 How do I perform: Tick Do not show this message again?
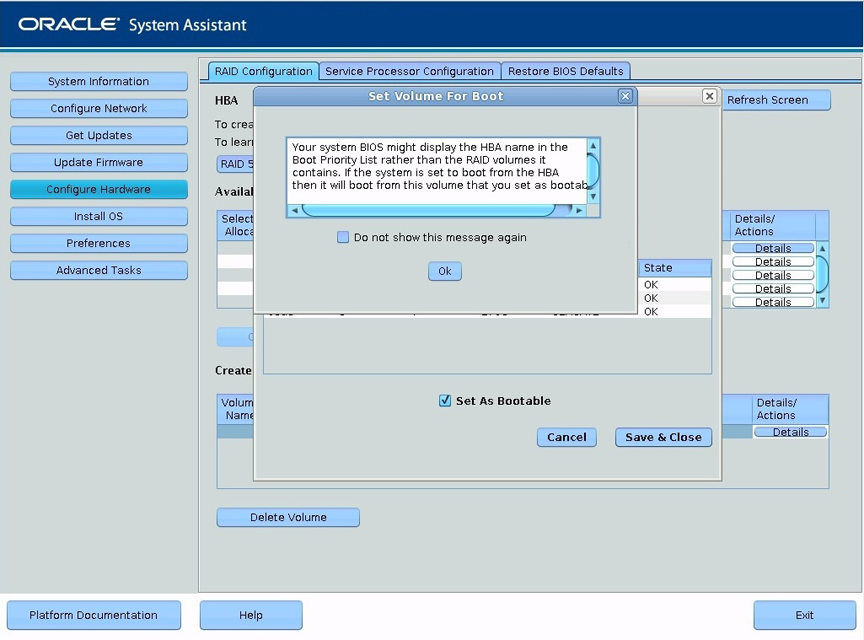[343, 238]
